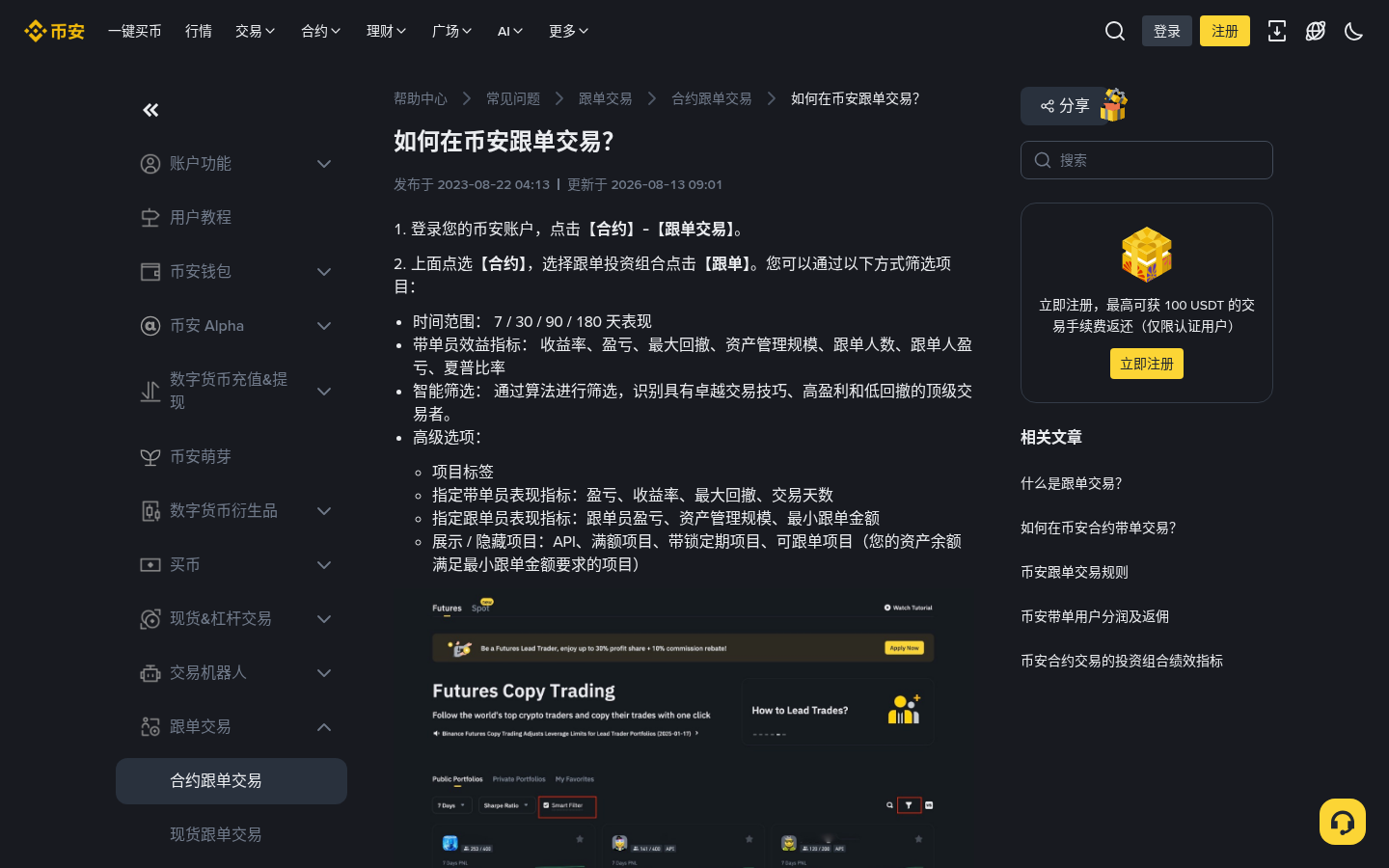Screen dimensions: 1389x868
Task: Click the gift box icon beside 分享
Action: click(x=1114, y=104)
